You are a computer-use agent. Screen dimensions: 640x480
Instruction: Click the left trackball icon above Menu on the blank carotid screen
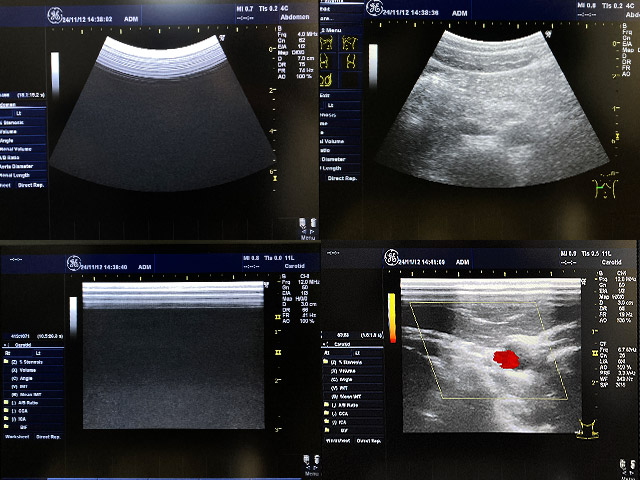[306, 460]
